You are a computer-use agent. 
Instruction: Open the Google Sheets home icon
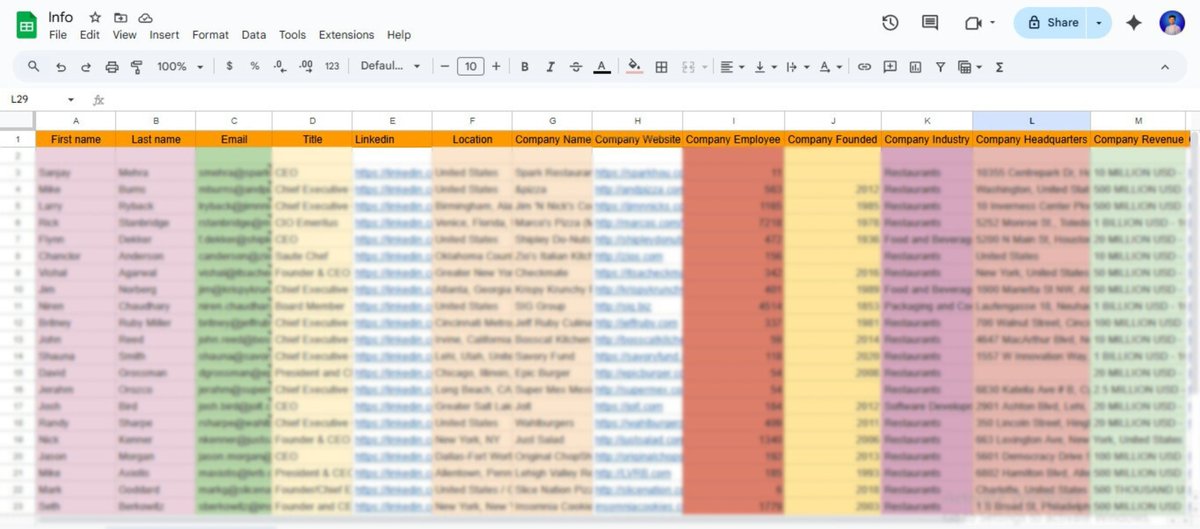point(27,25)
